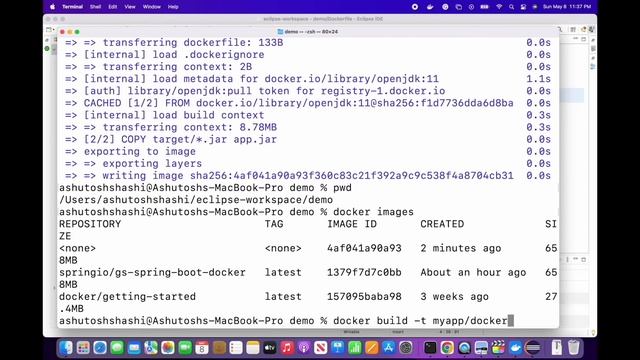Open Music from the Dock
The image size is (640, 360).
click(287, 348)
